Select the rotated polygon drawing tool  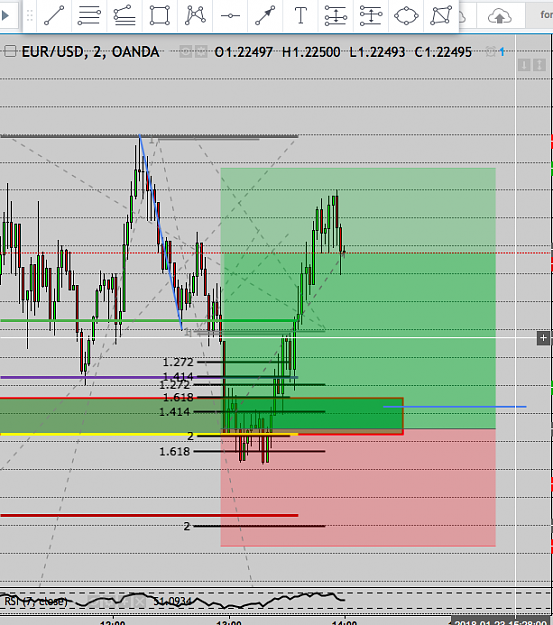[x=441, y=16]
